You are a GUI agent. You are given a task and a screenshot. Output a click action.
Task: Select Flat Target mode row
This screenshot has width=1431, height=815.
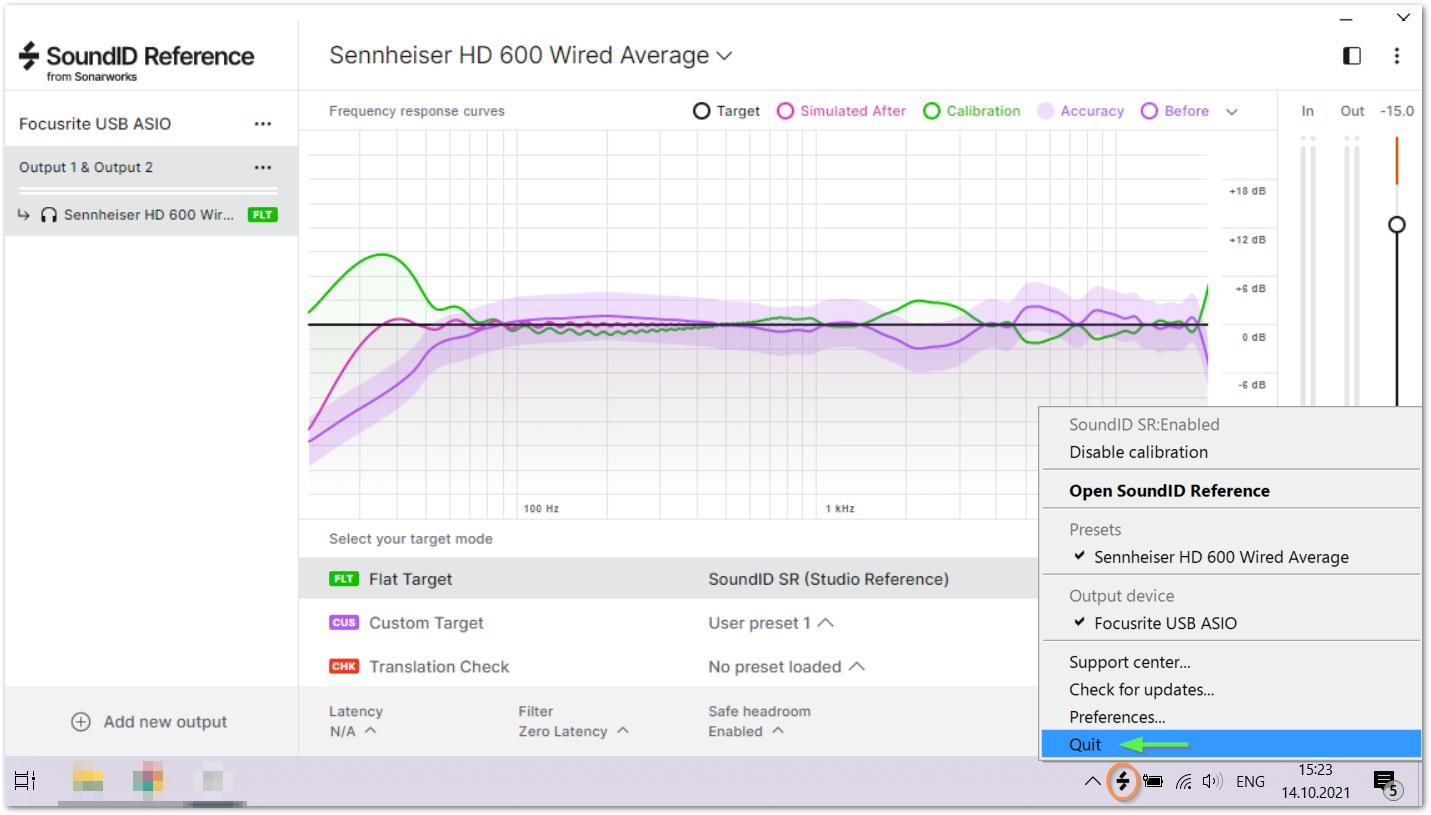(668, 579)
